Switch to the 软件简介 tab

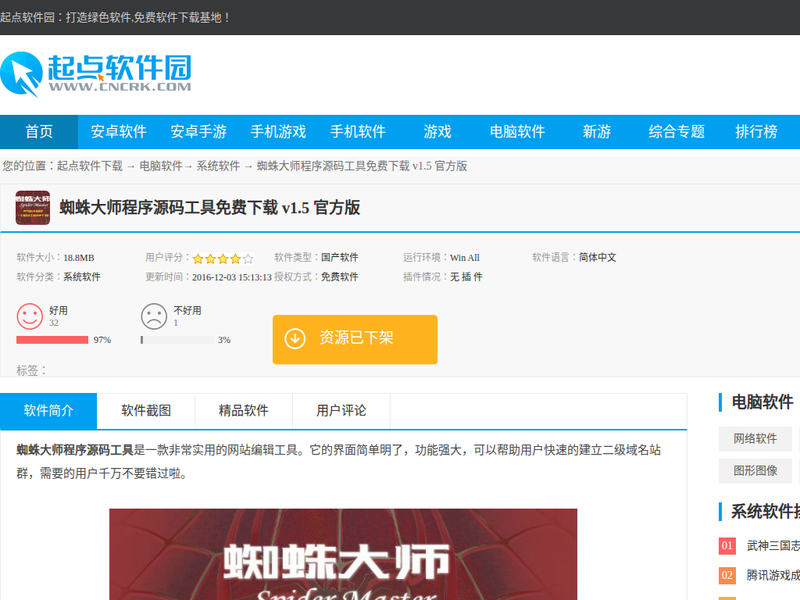[48, 411]
